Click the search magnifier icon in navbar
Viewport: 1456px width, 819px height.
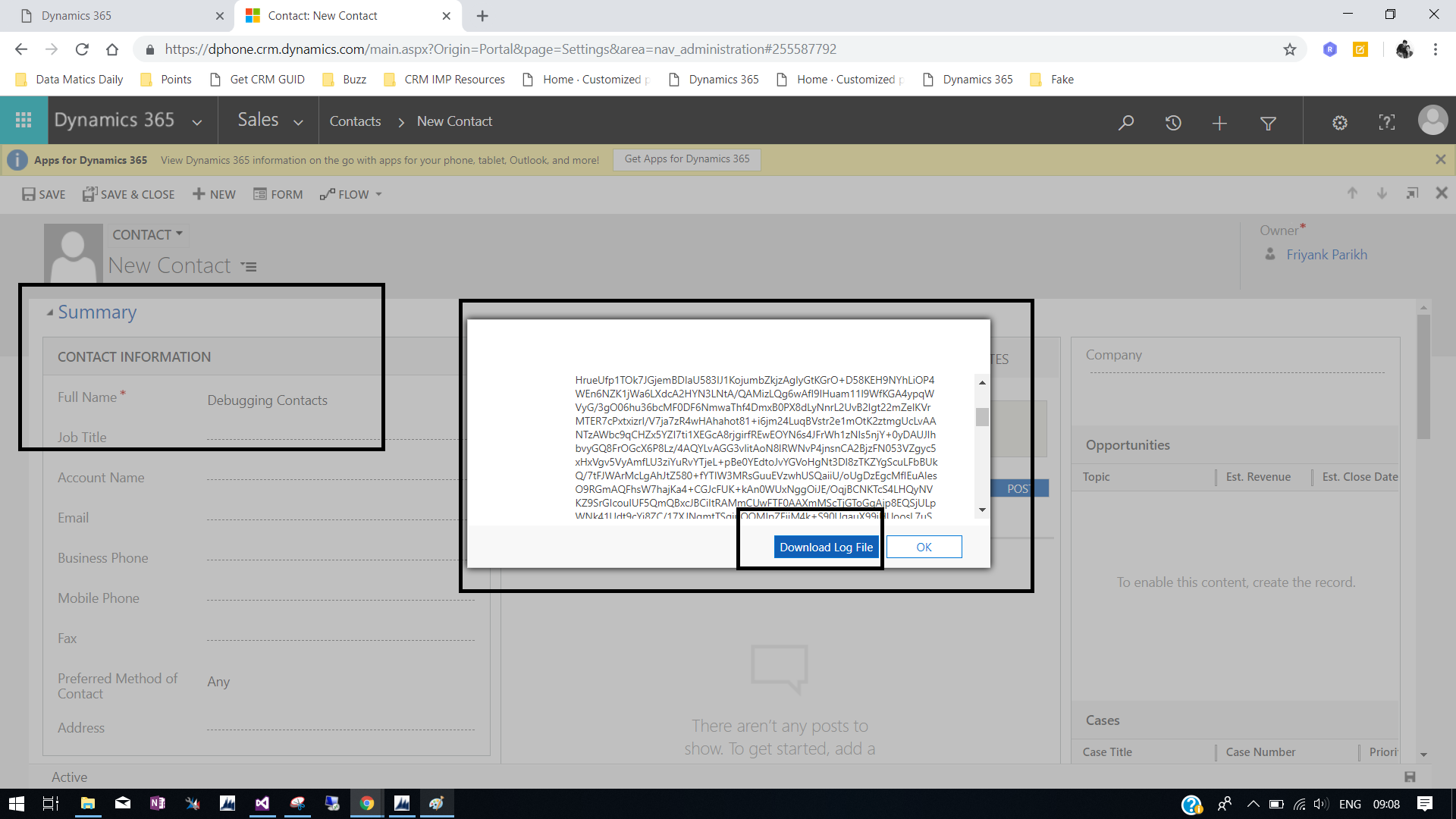point(1126,122)
